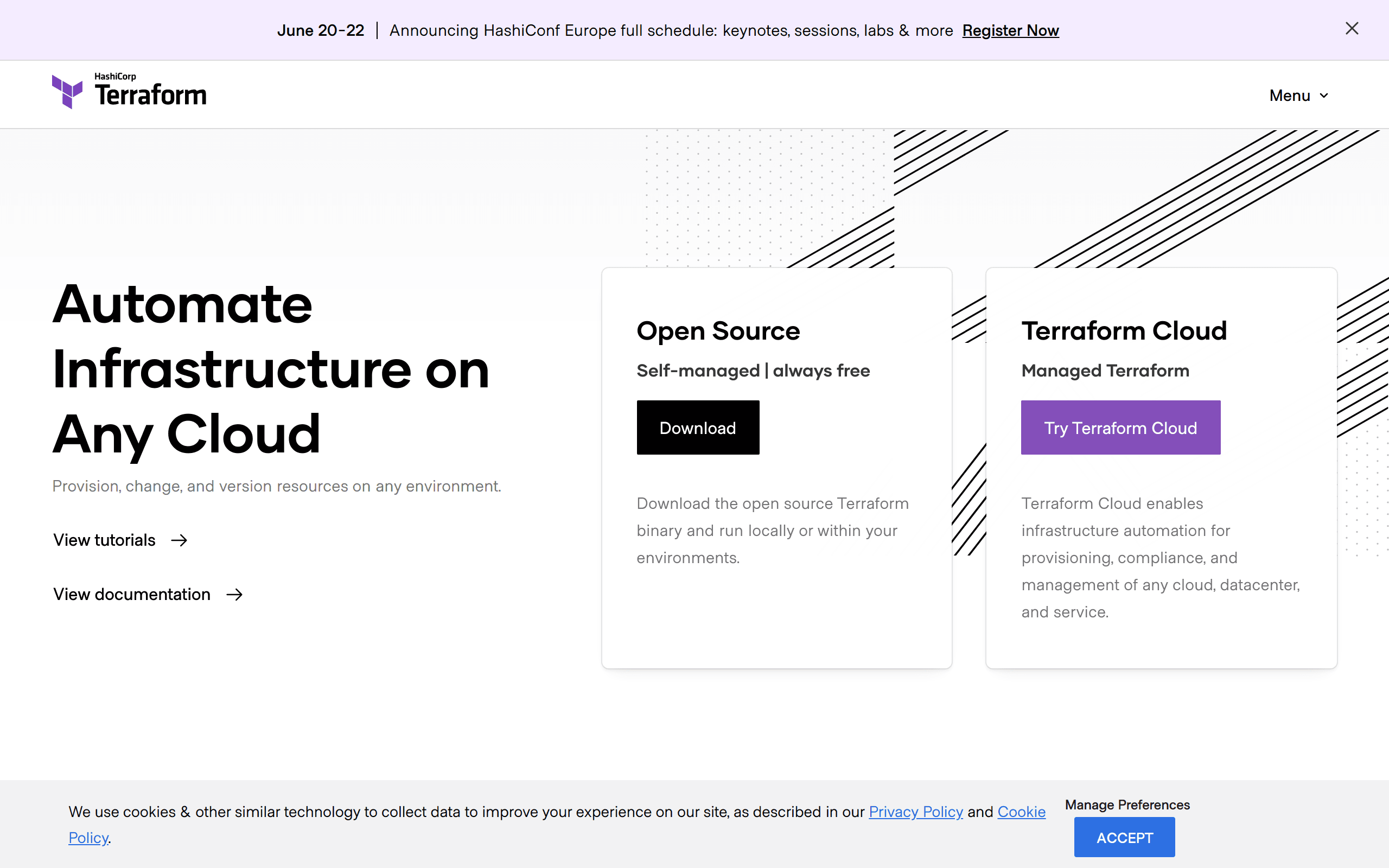Close the HashiConf announcement banner
The image size is (1389, 868).
[x=1352, y=29]
